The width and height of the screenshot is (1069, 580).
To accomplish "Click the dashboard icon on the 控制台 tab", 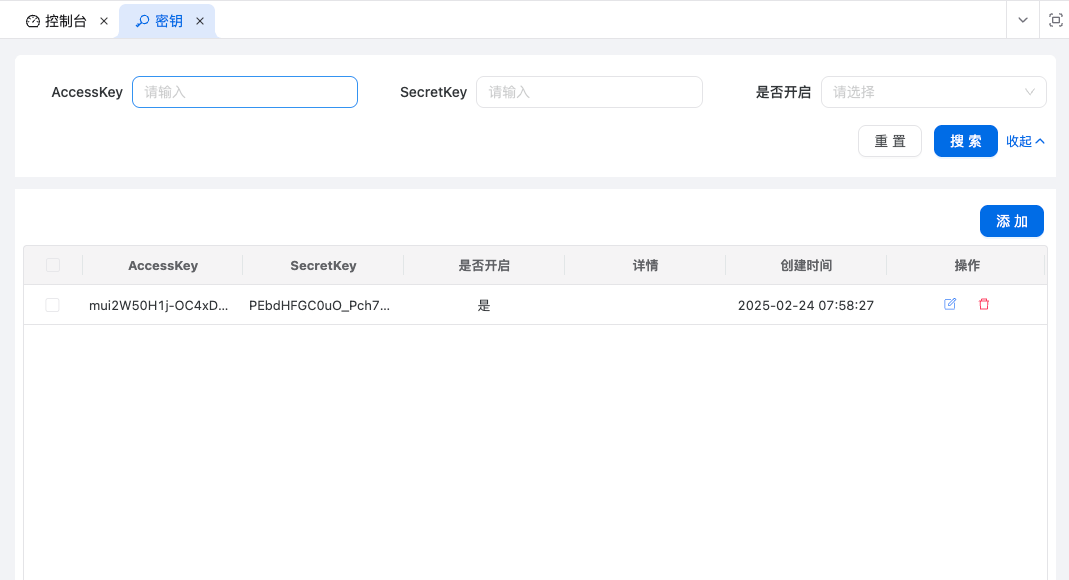I will (33, 21).
